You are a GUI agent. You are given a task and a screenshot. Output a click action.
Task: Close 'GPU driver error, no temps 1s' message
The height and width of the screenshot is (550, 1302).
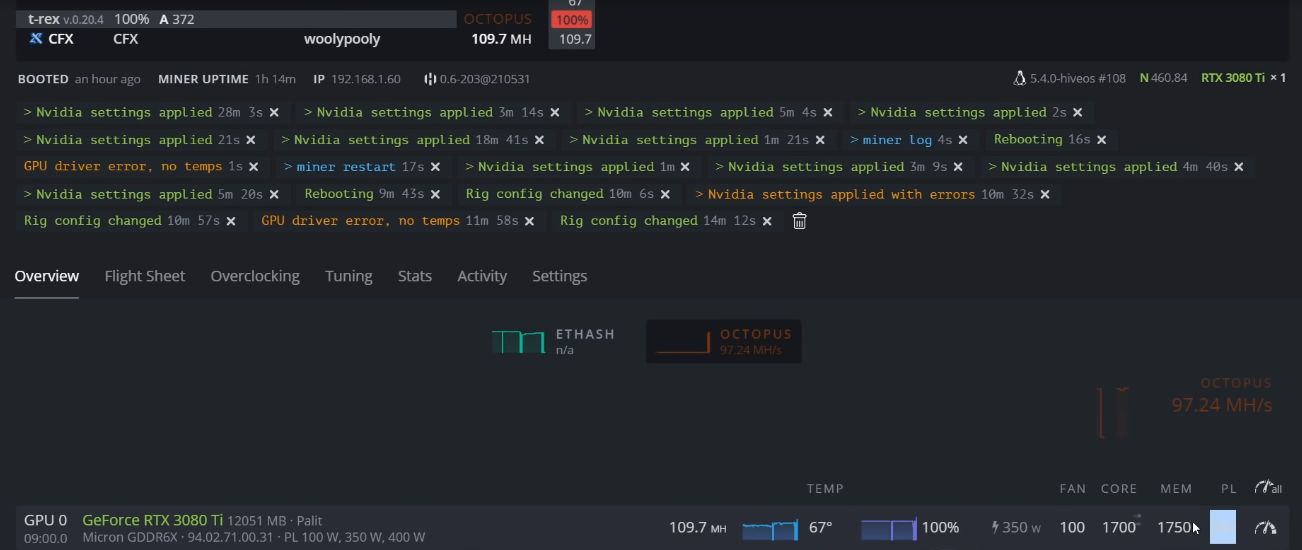[254, 167]
